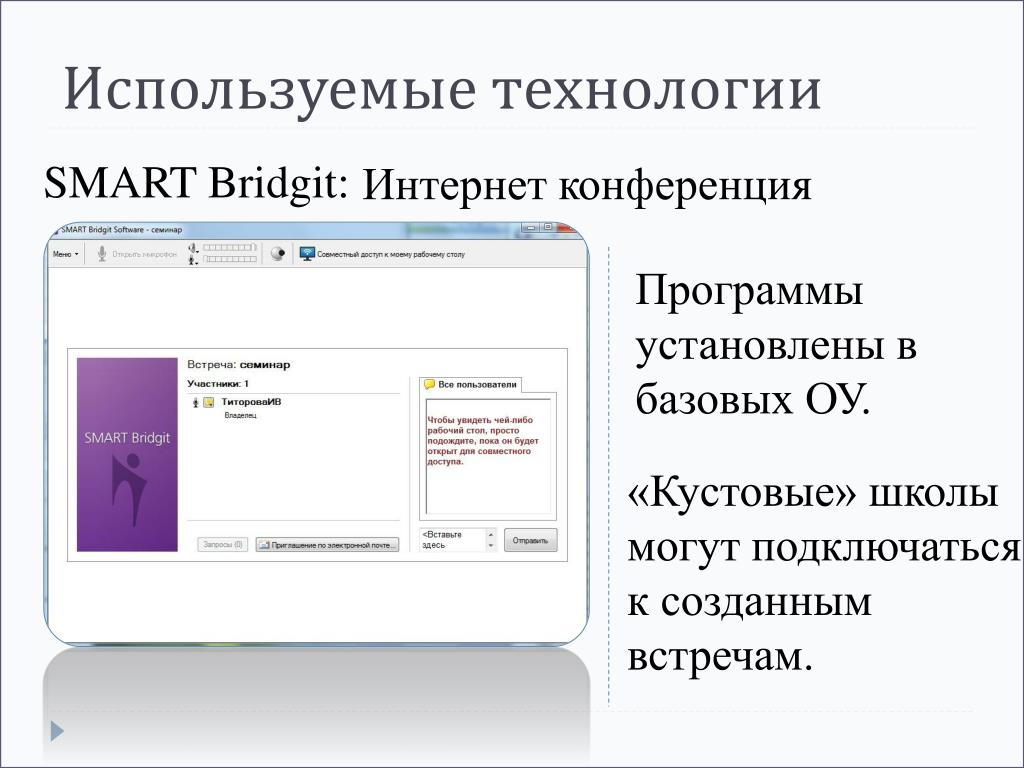Click the blue slide arrow marker bottom-left

57,731
